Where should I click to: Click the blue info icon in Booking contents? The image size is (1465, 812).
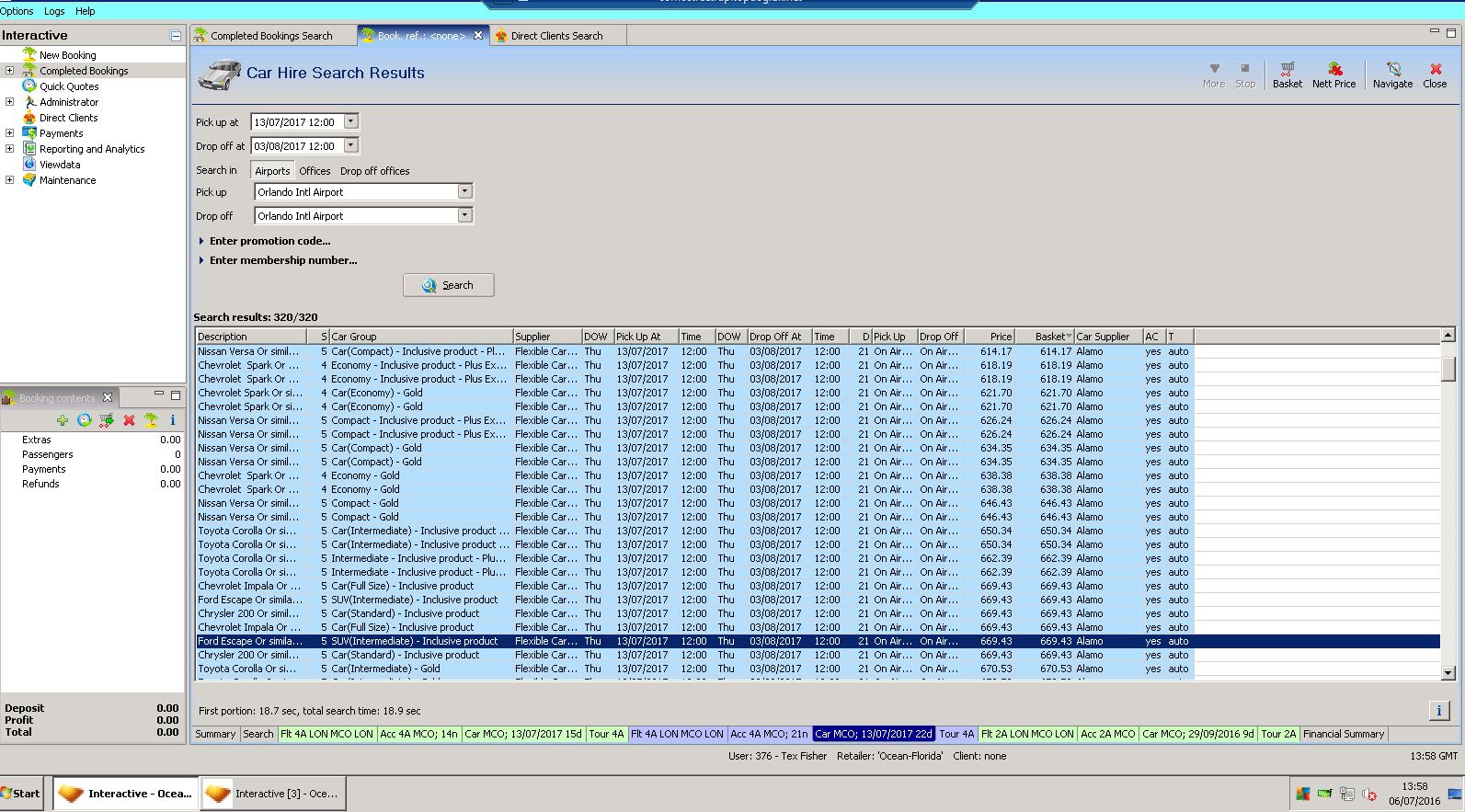172,420
